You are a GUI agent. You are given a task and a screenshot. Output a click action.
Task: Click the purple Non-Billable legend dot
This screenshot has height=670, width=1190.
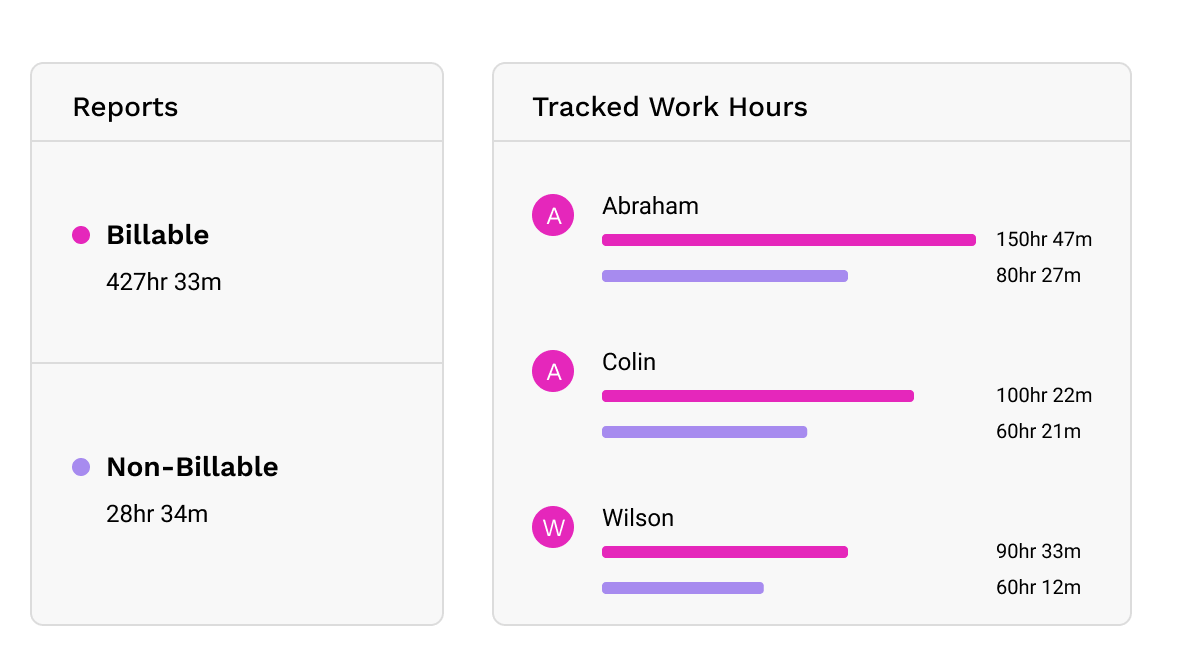coord(81,467)
